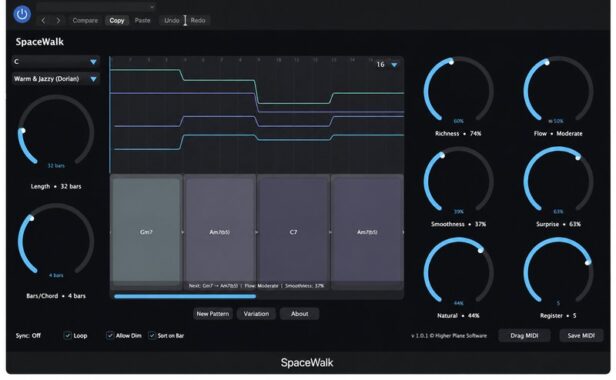Select the C7 chord block
Image resolution: width=616 pixels, height=380 pixels.
293,232
